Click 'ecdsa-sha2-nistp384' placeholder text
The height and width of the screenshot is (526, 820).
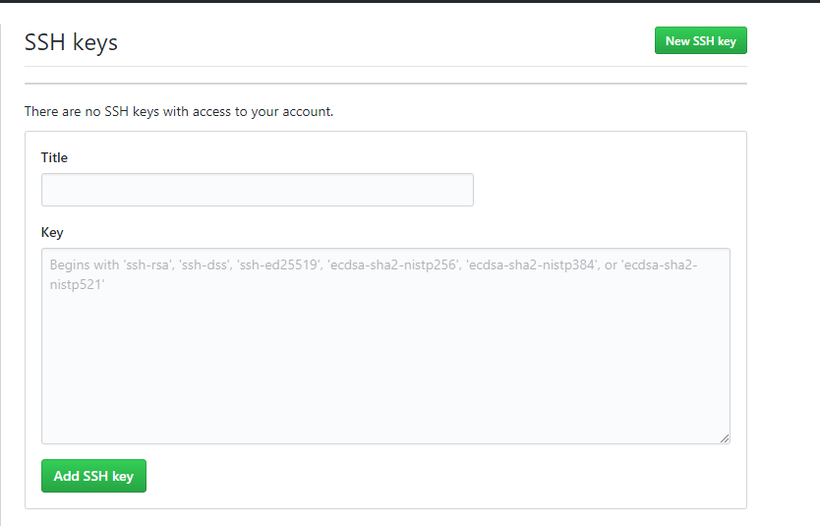(533, 265)
